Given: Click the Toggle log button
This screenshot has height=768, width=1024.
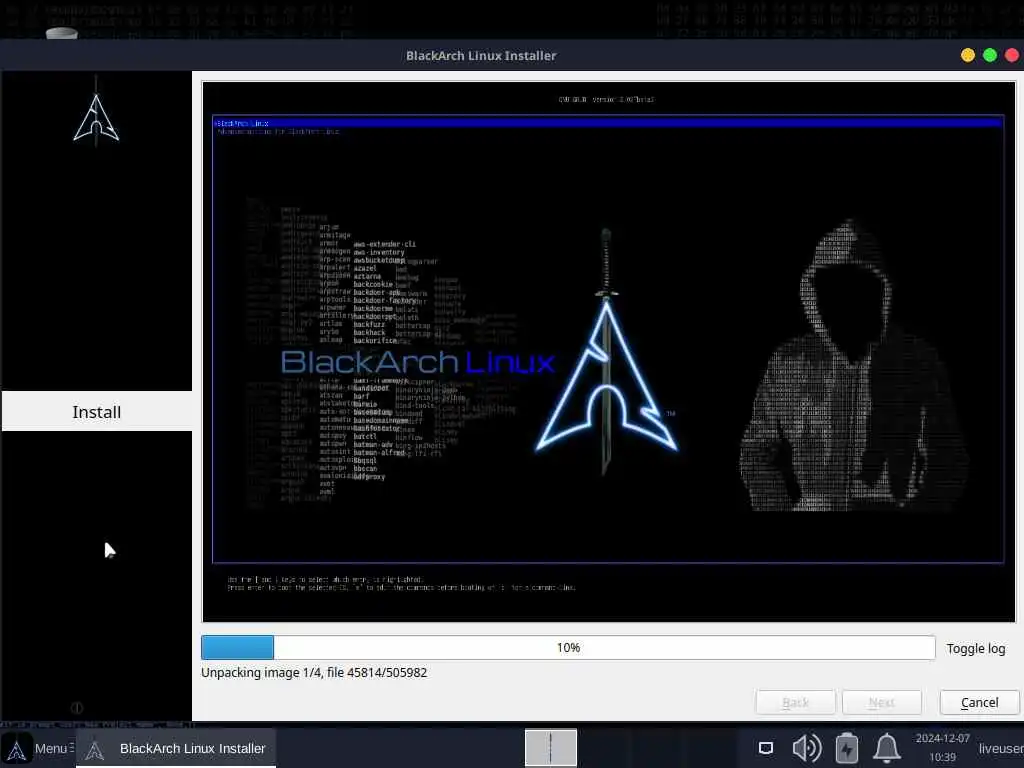Looking at the screenshot, I should [x=976, y=648].
